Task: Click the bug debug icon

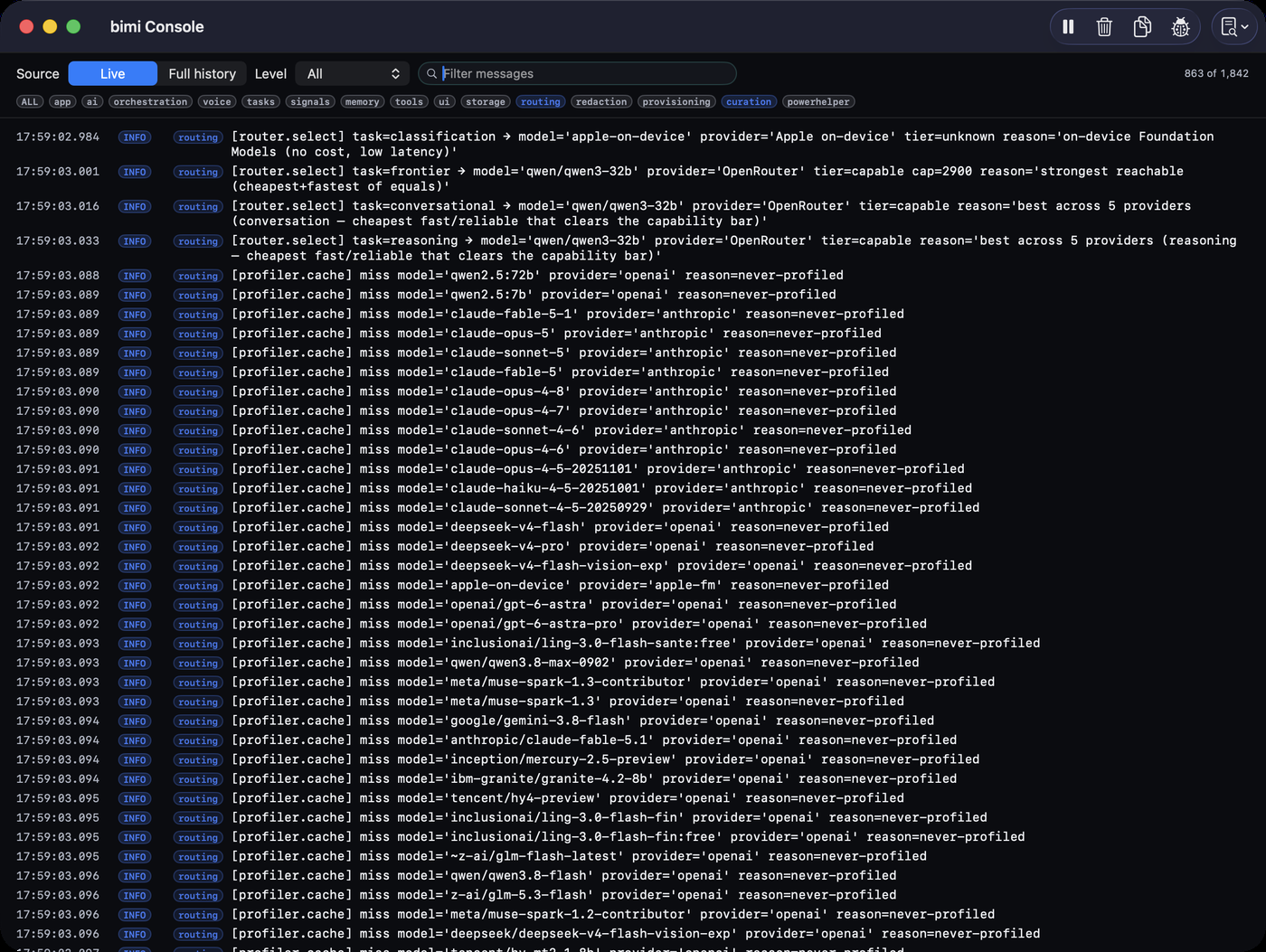Action: click(x=1180, y=27)
